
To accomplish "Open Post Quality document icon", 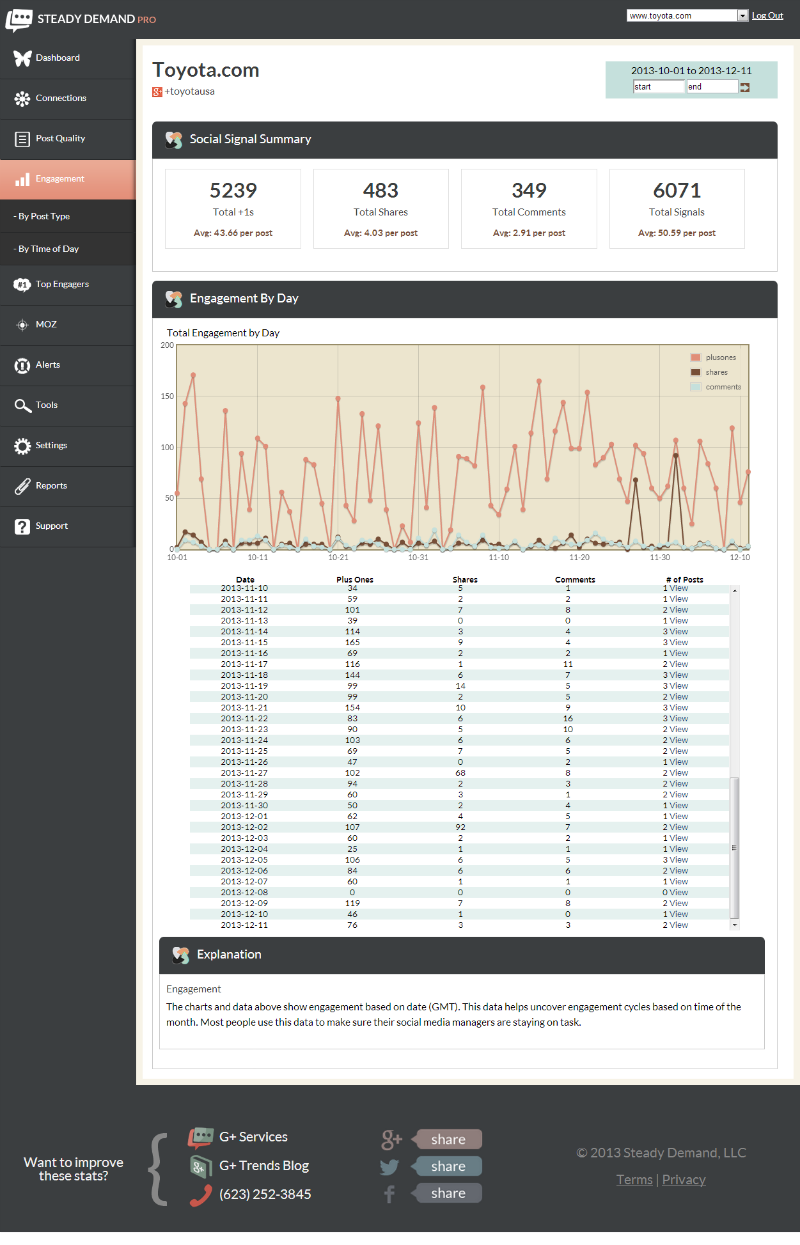I will click(x=22, y=139).
